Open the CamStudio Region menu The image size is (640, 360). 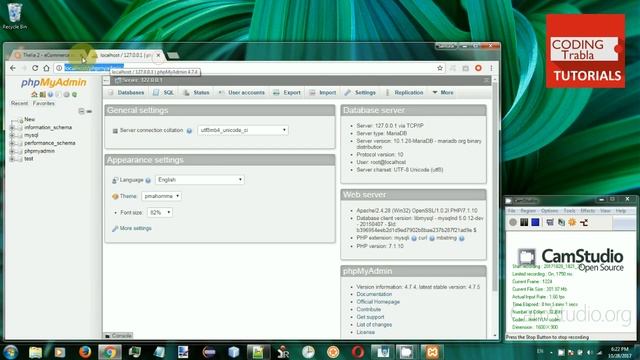pyautogui.click(x=528, y=211)
